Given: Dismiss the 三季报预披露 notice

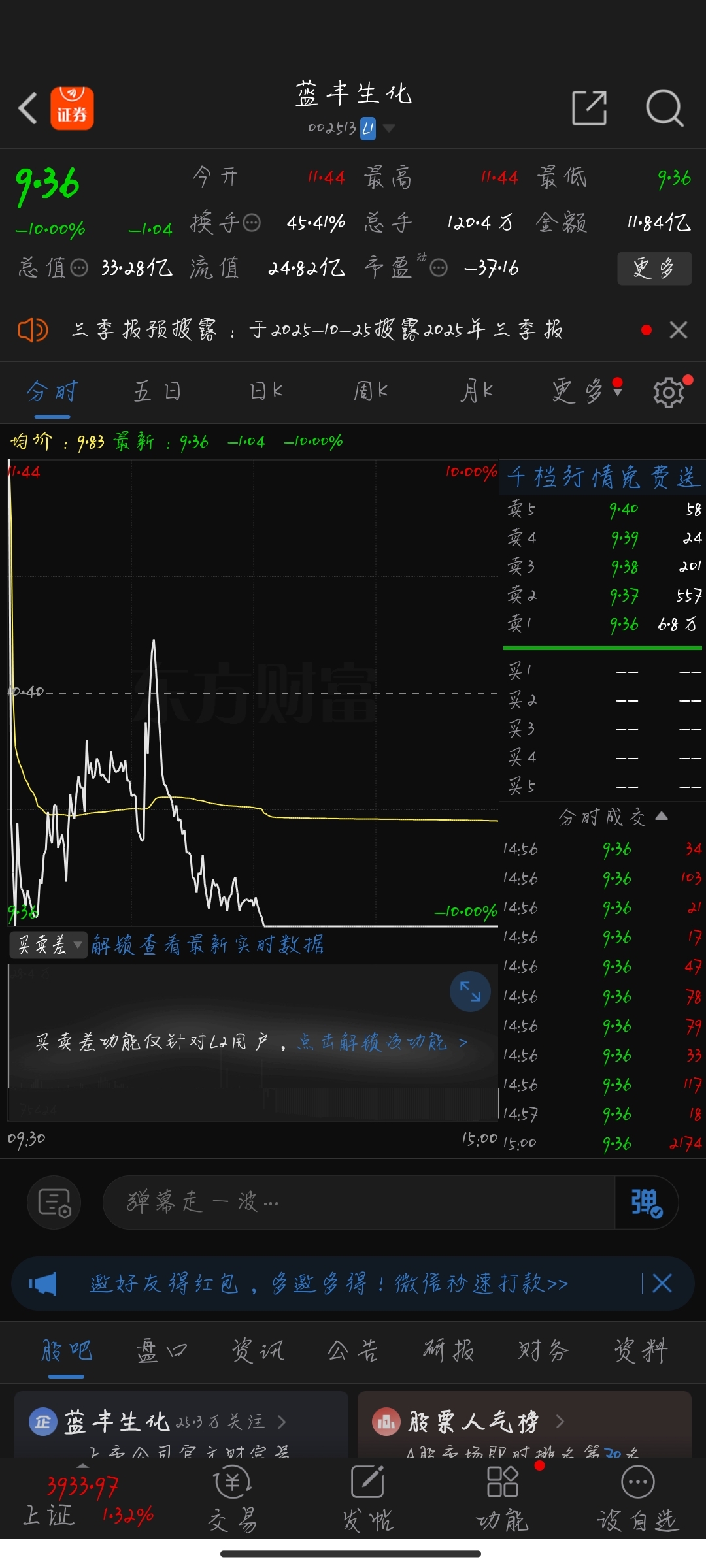Looking at the screenshot, I should (679, 330).
